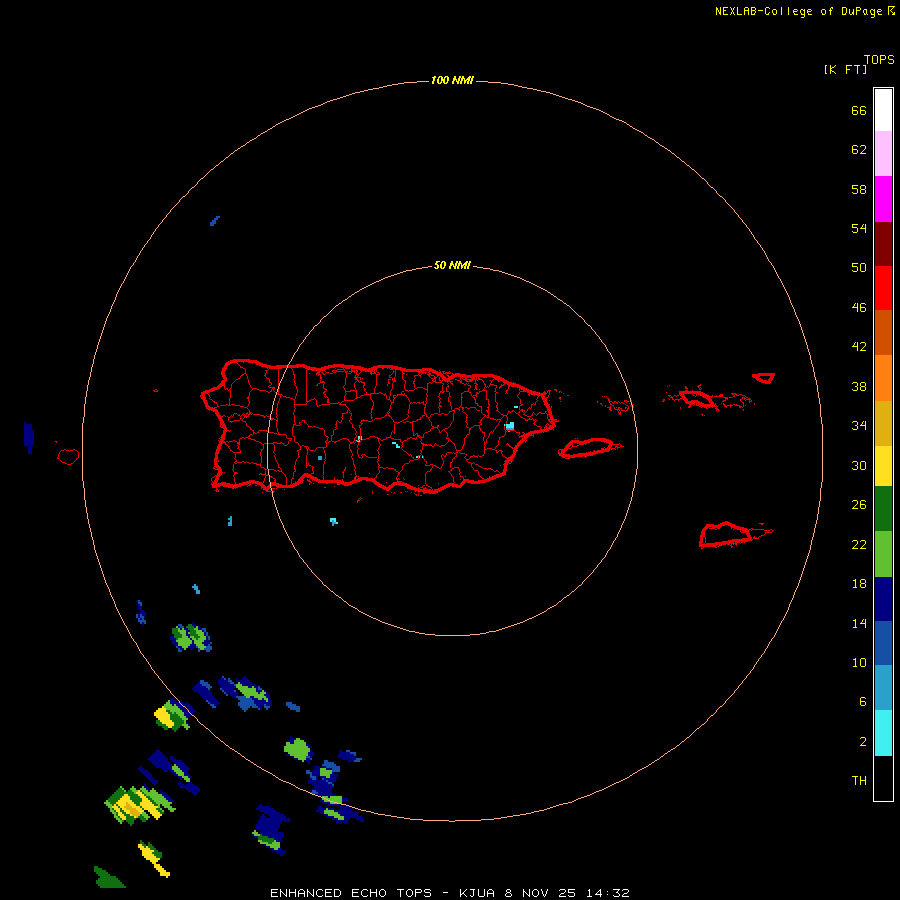Click the '50 NMI' range ring label
The image size is (900, 900).
pyautogui.click(x=452, y=265)
